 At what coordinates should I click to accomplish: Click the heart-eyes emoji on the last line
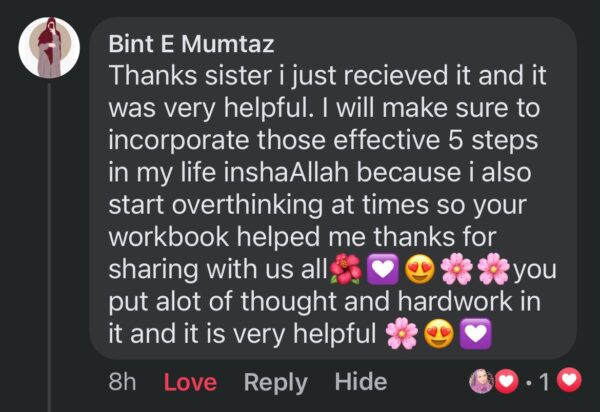click(x=437, y=336)
